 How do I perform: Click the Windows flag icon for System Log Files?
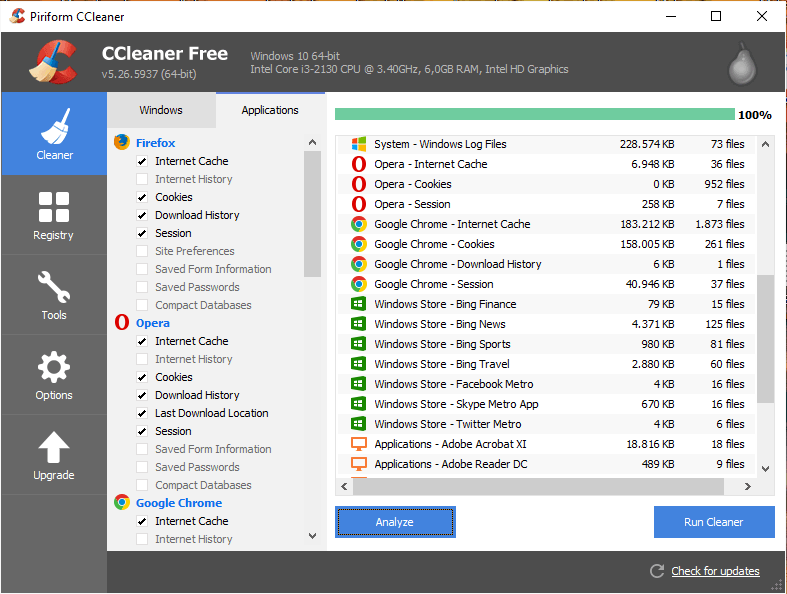coord(358,144)
